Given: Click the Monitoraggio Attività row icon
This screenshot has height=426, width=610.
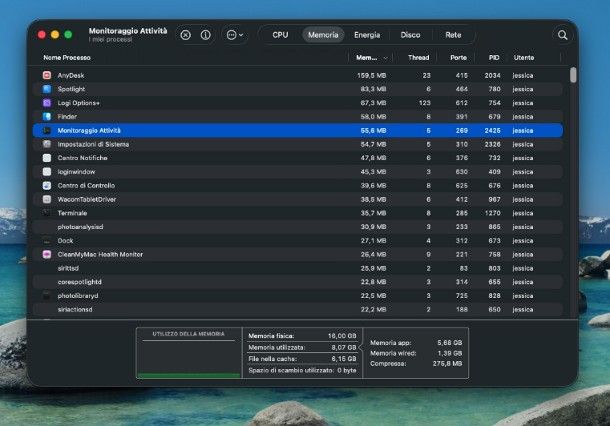Looking at the screenshot, I should coord(47,130).
